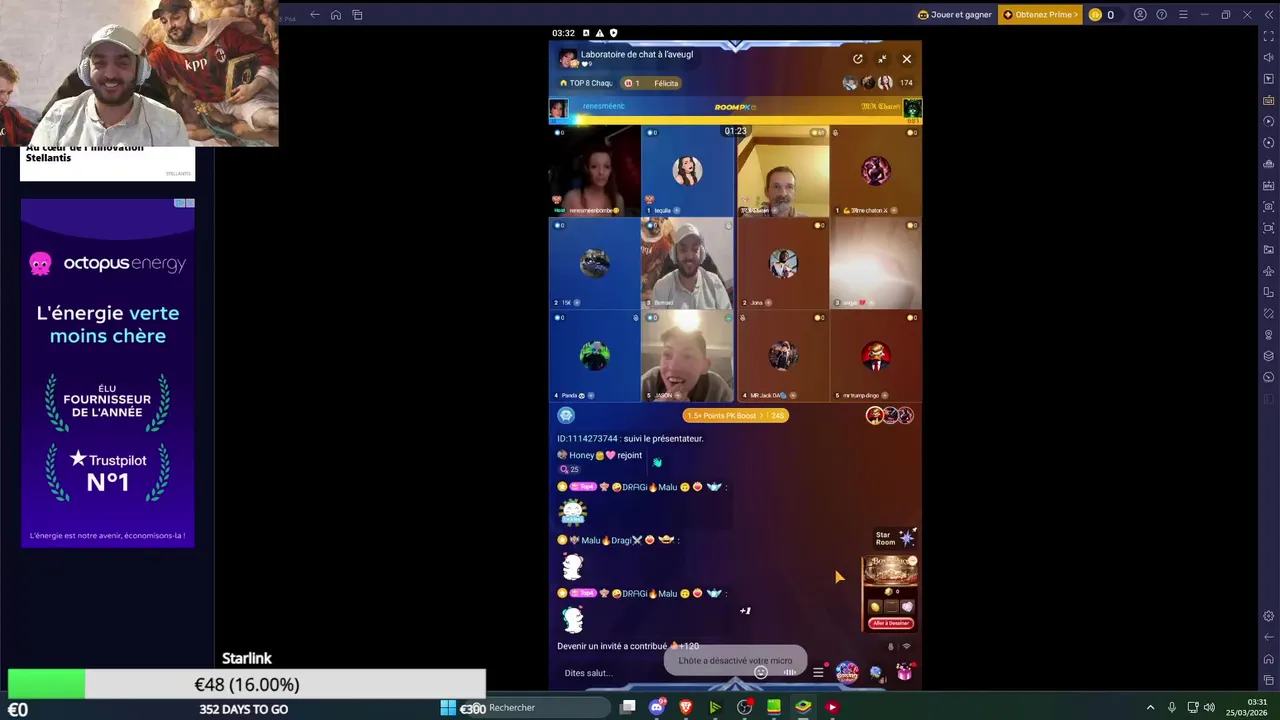Screen dimensions: 1280x720
Task: Click the blue robot icon below seats
Action: pyautogui.click(x=566, y=415)
